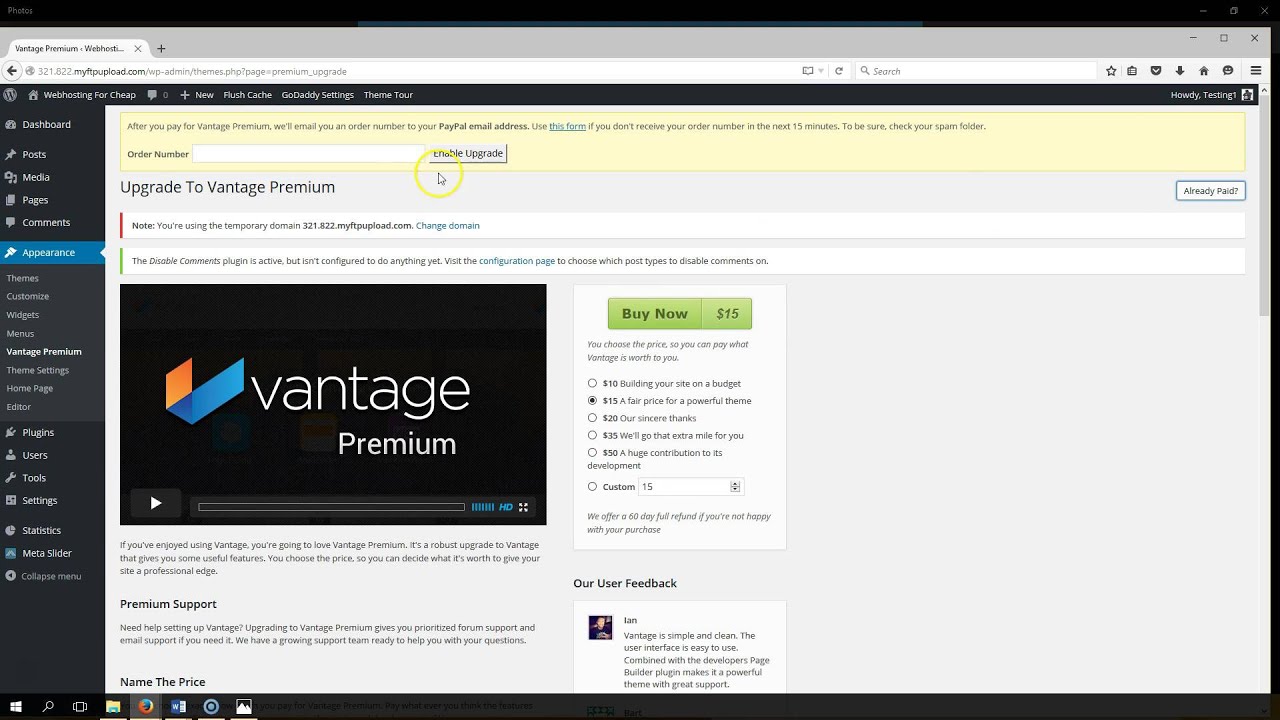The image size is (1280, 720).
Task: Click the Already Paid? button
Action: [1211, 191]
